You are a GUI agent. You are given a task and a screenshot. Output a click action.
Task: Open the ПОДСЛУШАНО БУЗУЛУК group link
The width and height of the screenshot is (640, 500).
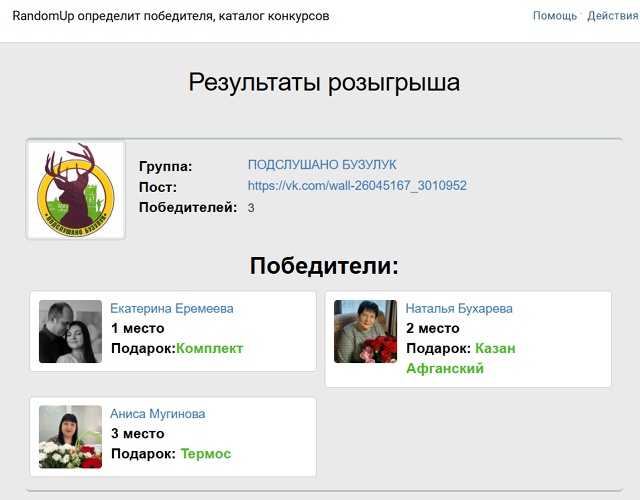pyautogui.click(x=322, y=164)
